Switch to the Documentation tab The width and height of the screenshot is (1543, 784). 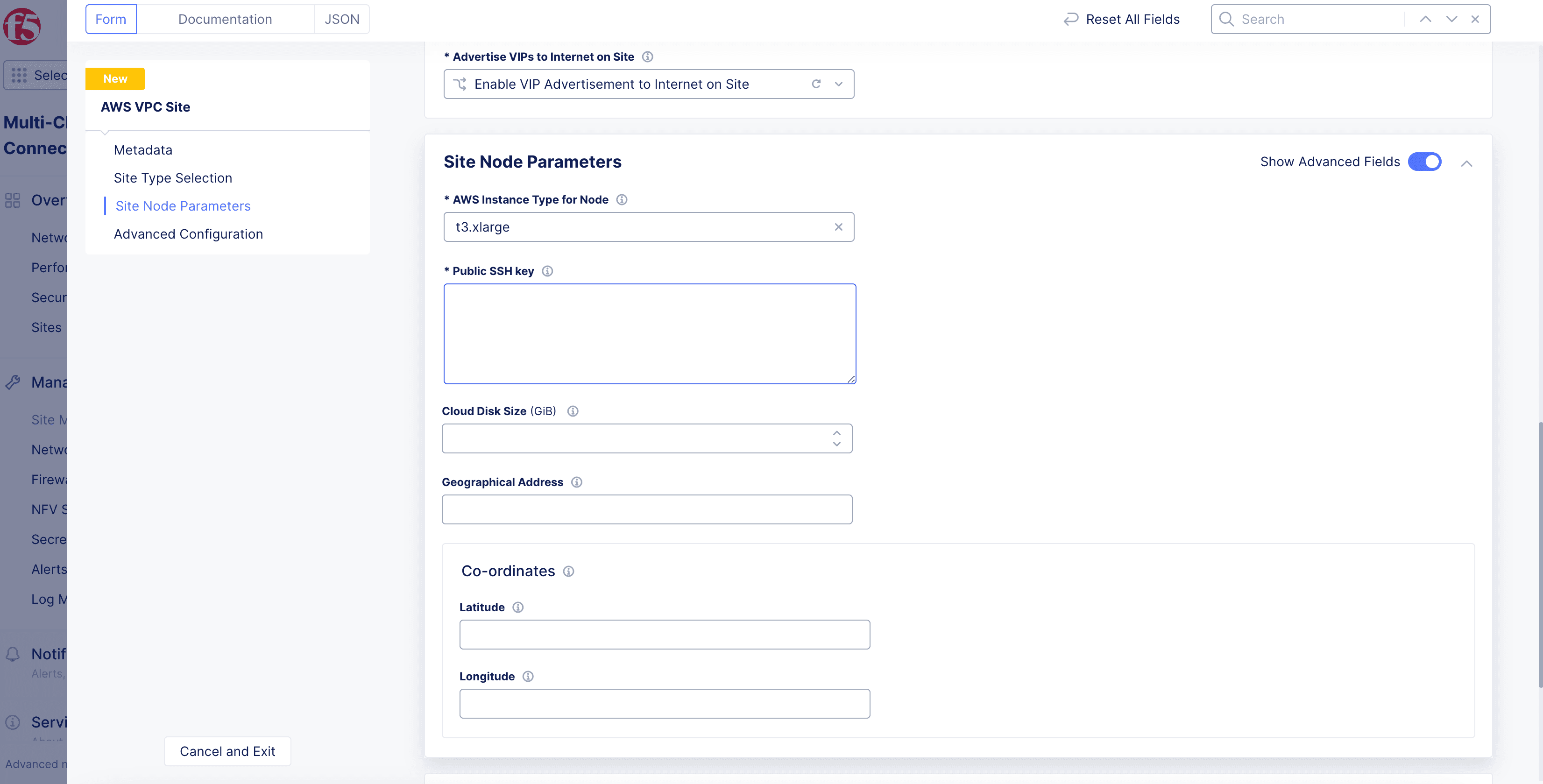[224, 18]
